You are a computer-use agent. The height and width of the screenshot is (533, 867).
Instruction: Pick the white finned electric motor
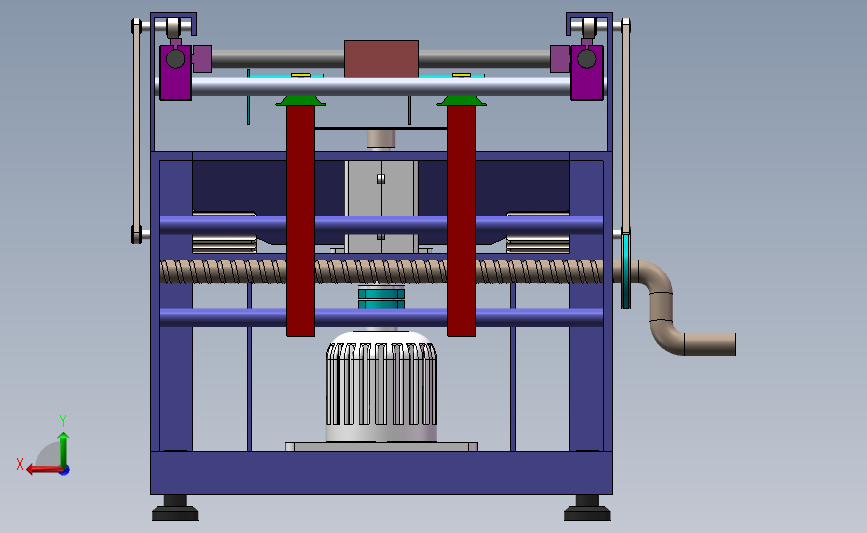(x=381, y=386)
